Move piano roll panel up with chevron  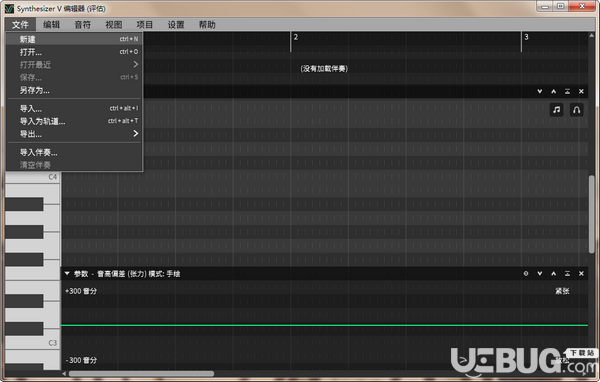(553, 91)
